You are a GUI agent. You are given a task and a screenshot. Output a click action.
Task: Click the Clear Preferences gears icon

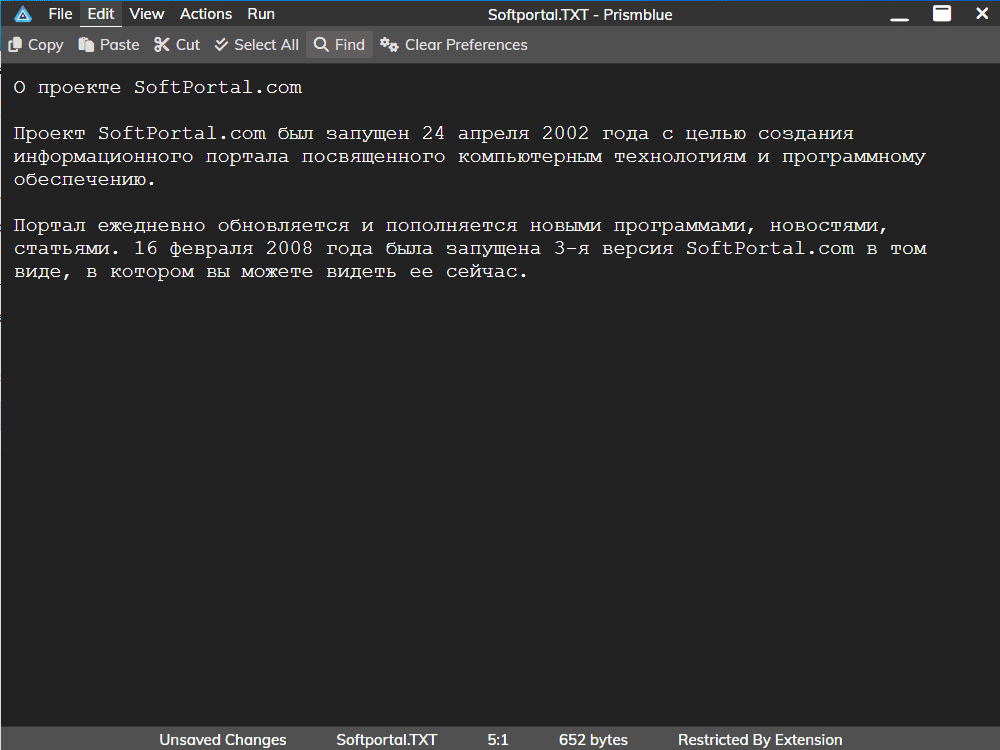(389, 45)
